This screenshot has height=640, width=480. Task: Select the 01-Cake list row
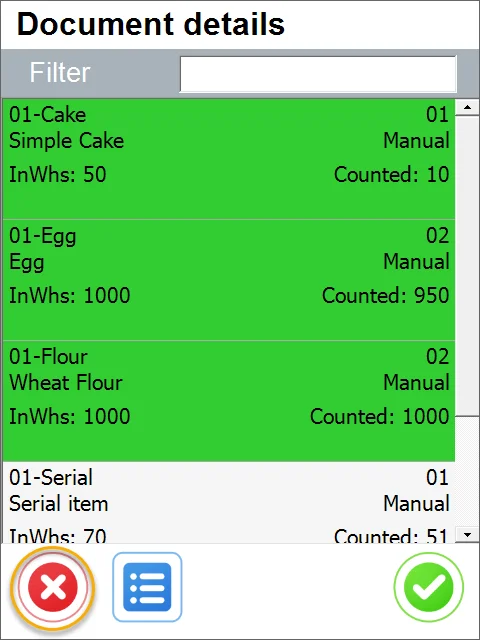coord(229,159)
